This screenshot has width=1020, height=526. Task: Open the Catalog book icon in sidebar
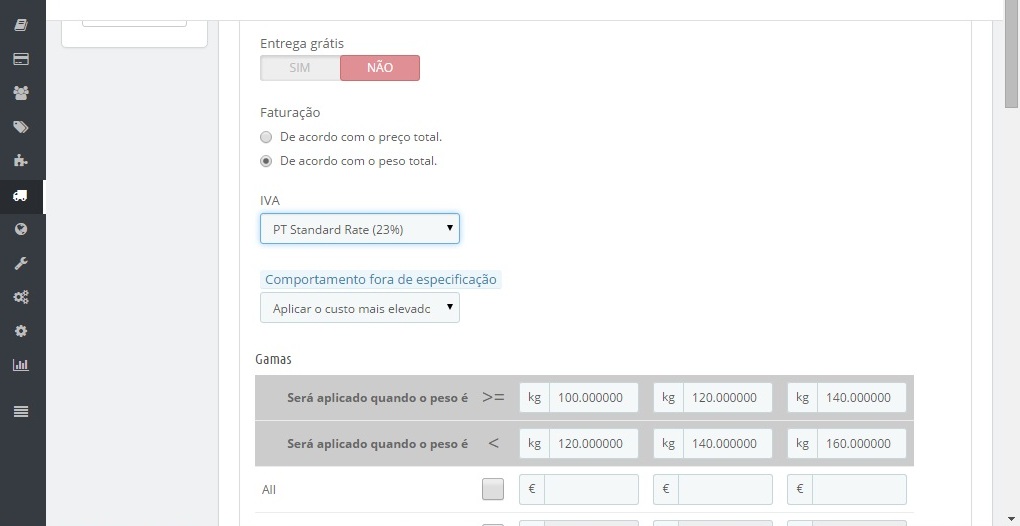(x=21, y=25)
